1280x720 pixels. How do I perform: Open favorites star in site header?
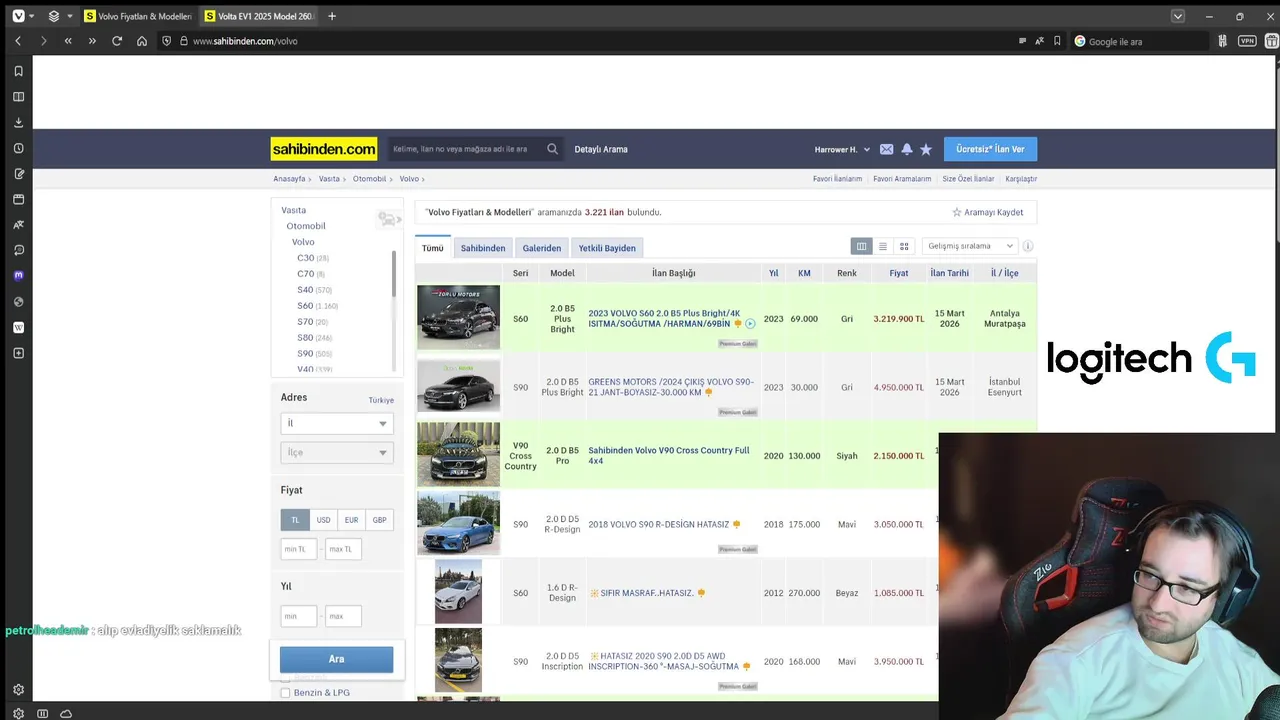point(926,149)
